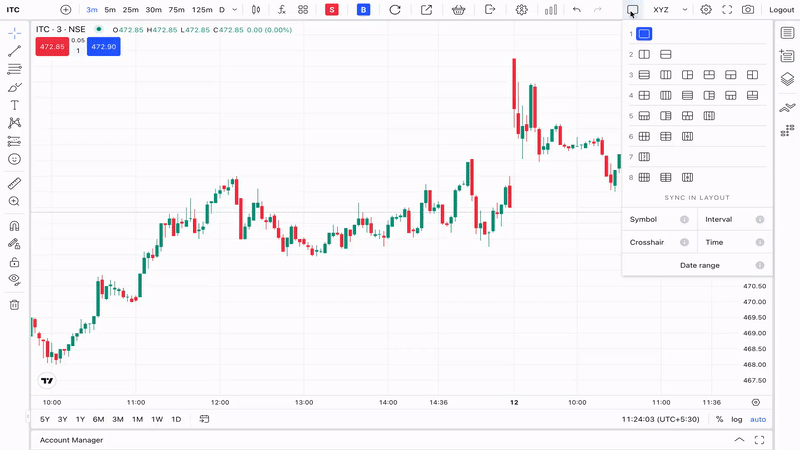Select the text annotation tool
Viewport: 800px width, 450px height.
pos(14,105)
